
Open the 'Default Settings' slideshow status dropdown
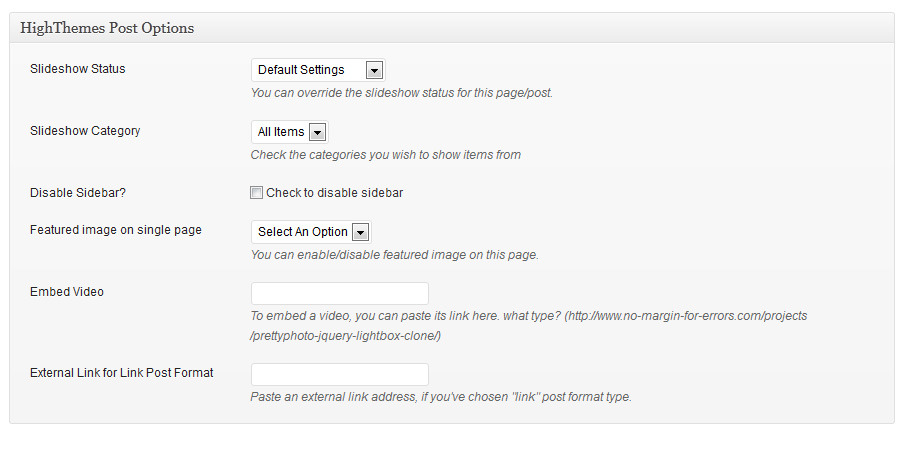click(x=308, y=70)
